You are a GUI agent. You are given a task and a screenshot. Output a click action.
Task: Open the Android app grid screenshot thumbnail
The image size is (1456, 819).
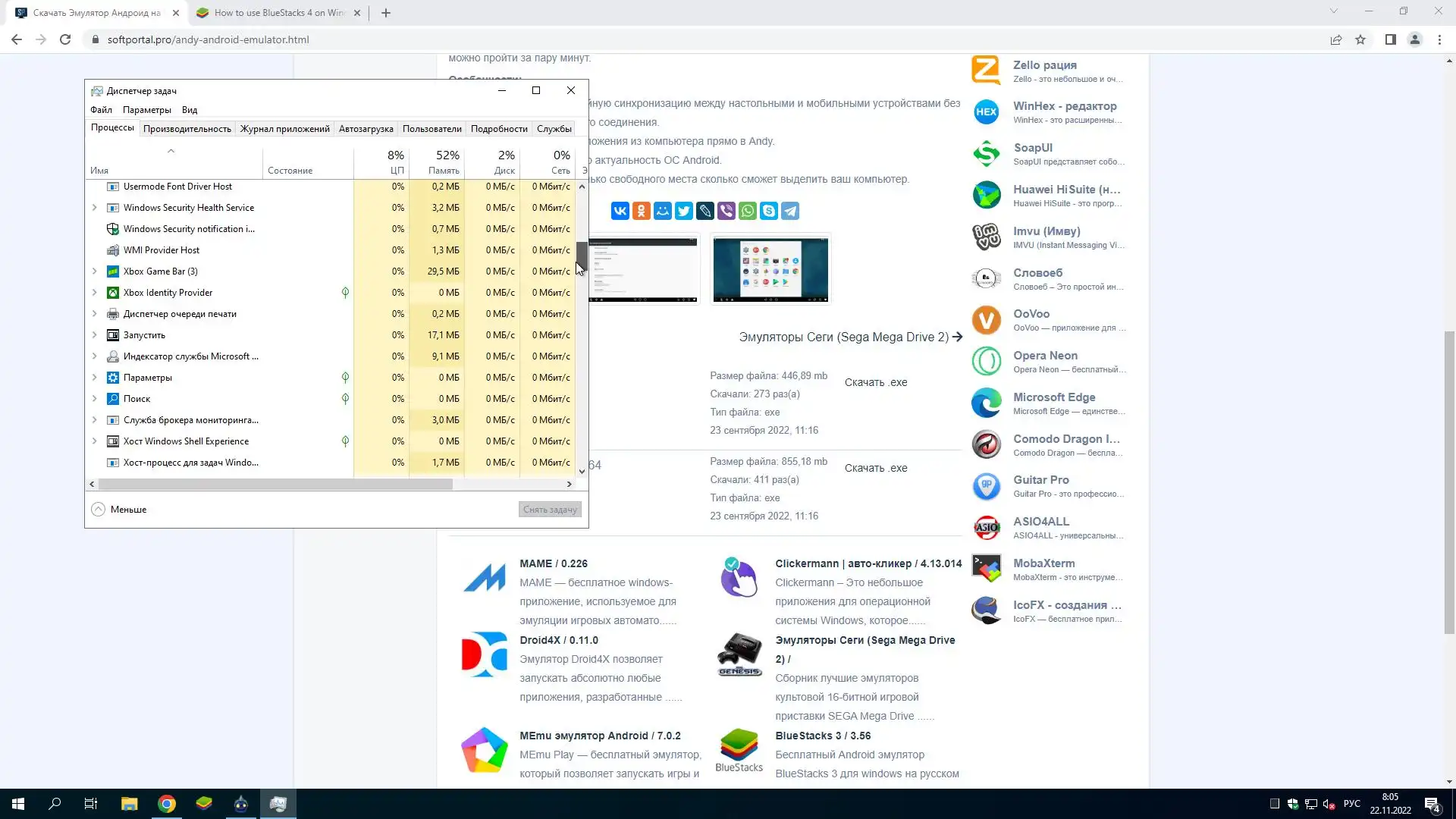tap(770, 268)
